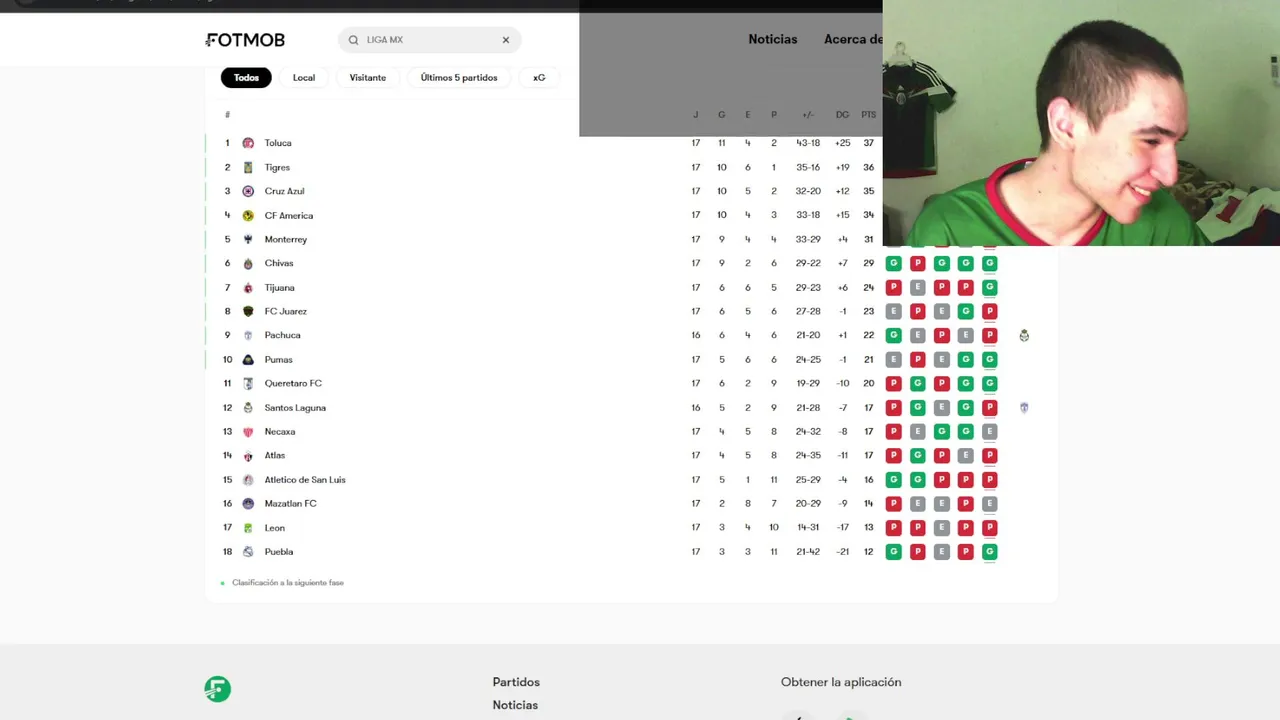
Task: Select the Todos filter
Action: coord(246,77)
